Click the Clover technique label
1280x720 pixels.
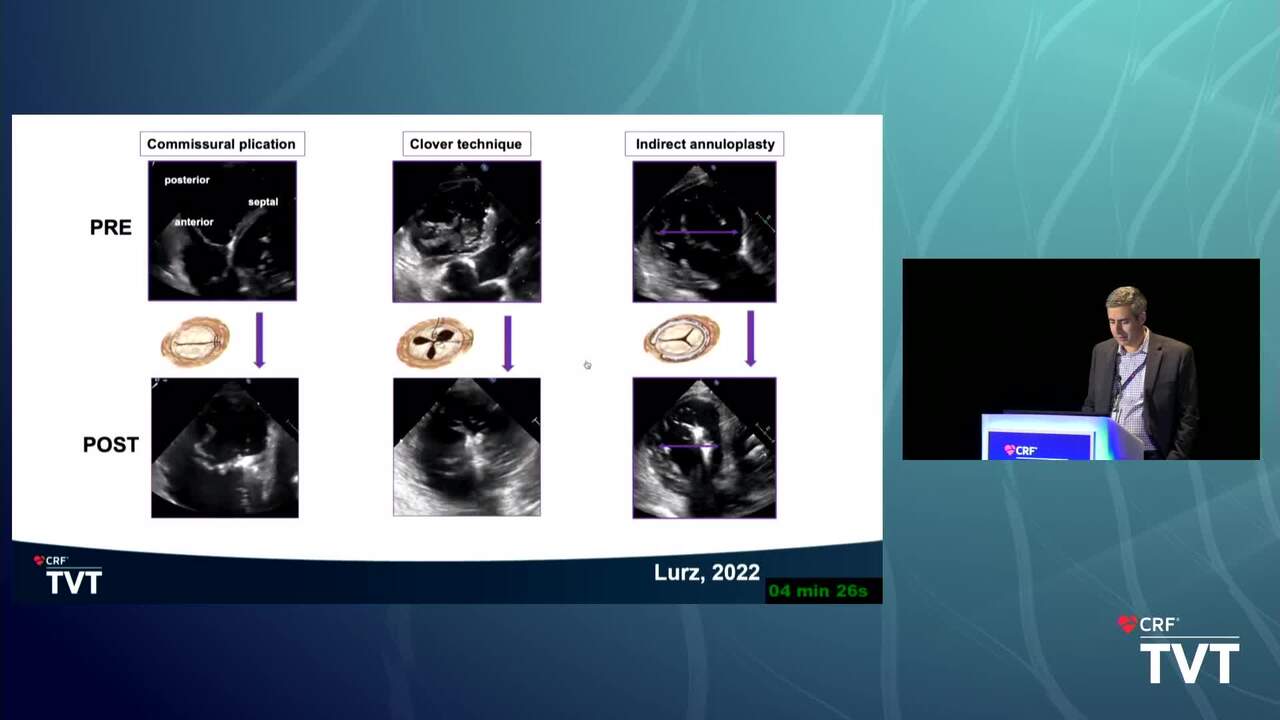[466, 144]
